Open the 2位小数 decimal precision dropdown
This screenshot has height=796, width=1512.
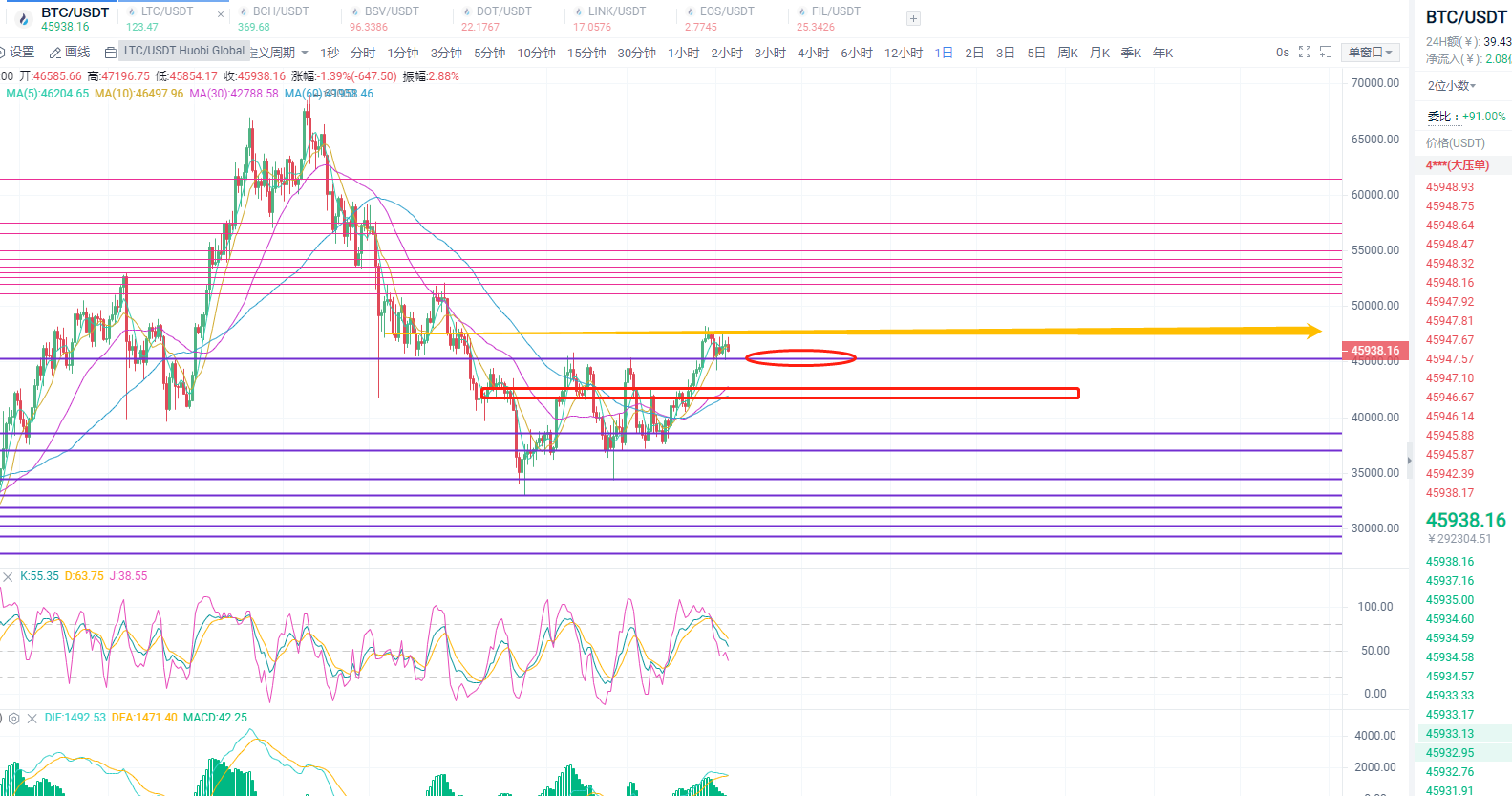1452,86
